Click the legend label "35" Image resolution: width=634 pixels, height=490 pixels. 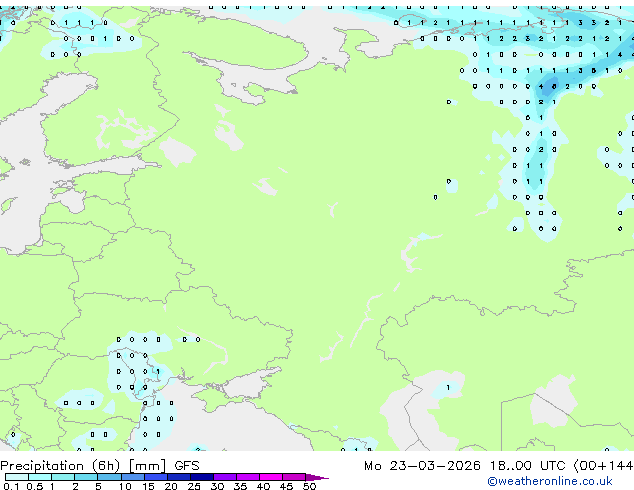240,486
